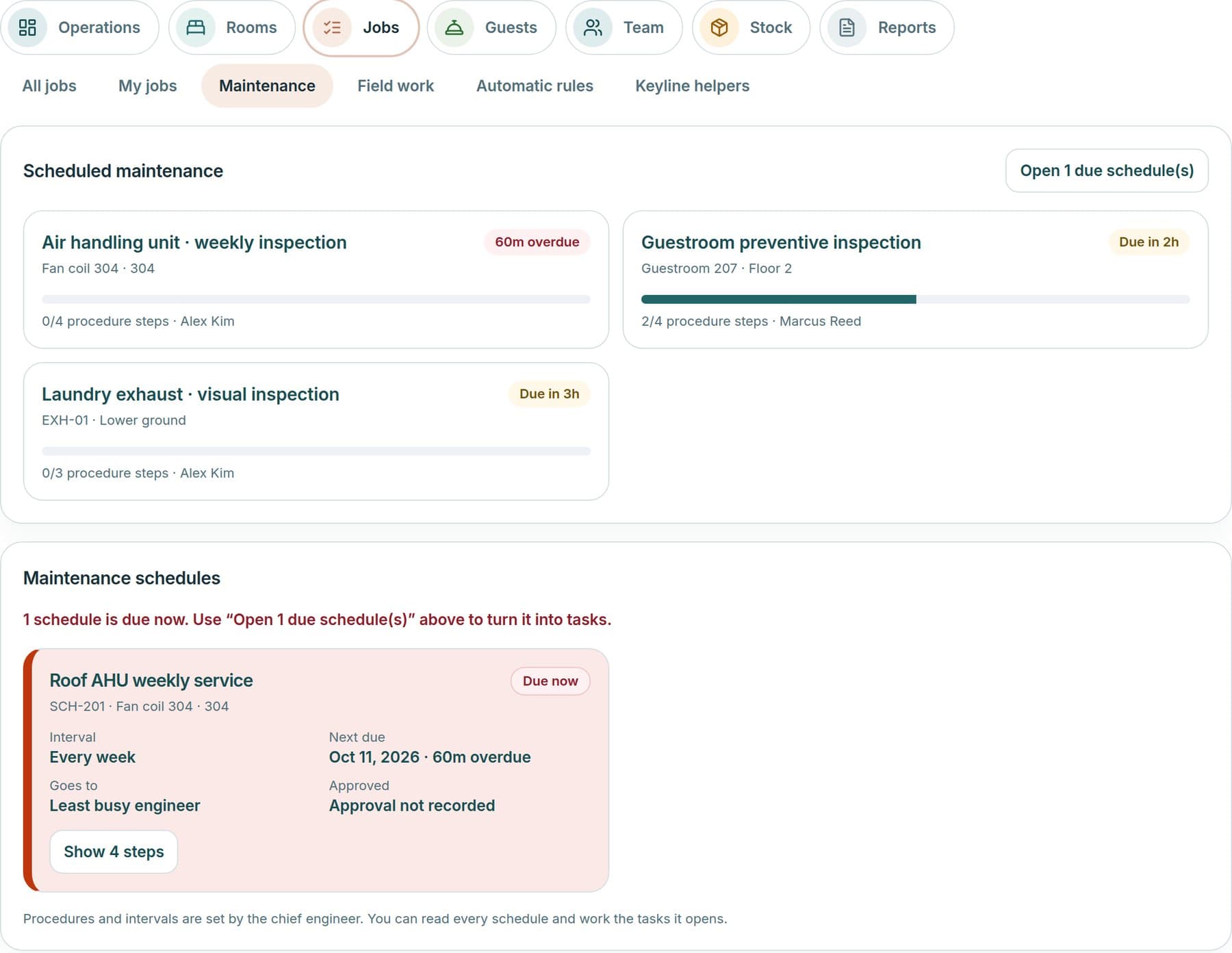This screenshot has width=1232, height=953.
Task: Click the Guests service bell icon
Action: pyautogui.click(x=454, y=27)
